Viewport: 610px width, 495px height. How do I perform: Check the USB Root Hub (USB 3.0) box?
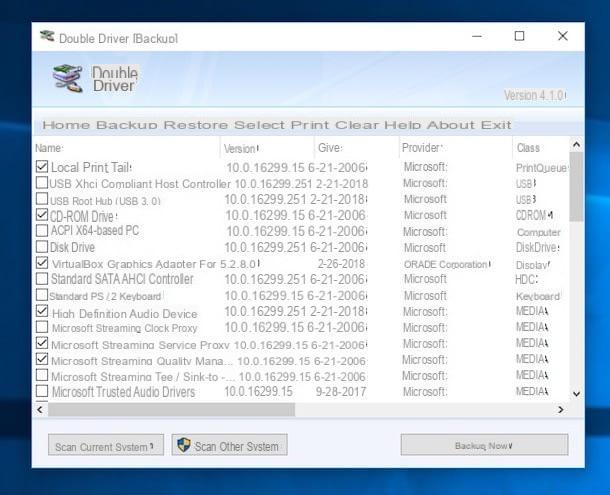(x=42, y=198)
